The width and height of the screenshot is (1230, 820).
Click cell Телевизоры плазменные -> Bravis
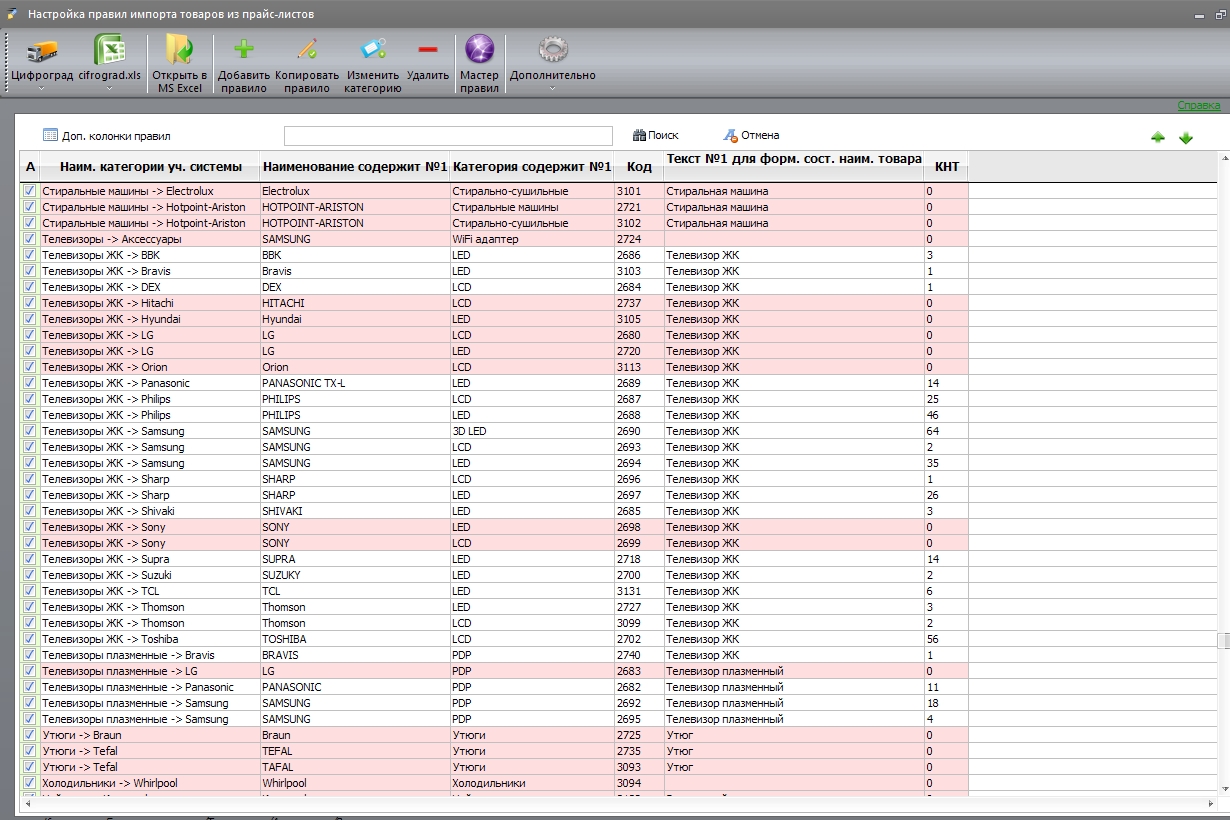(x=150, y=655)
